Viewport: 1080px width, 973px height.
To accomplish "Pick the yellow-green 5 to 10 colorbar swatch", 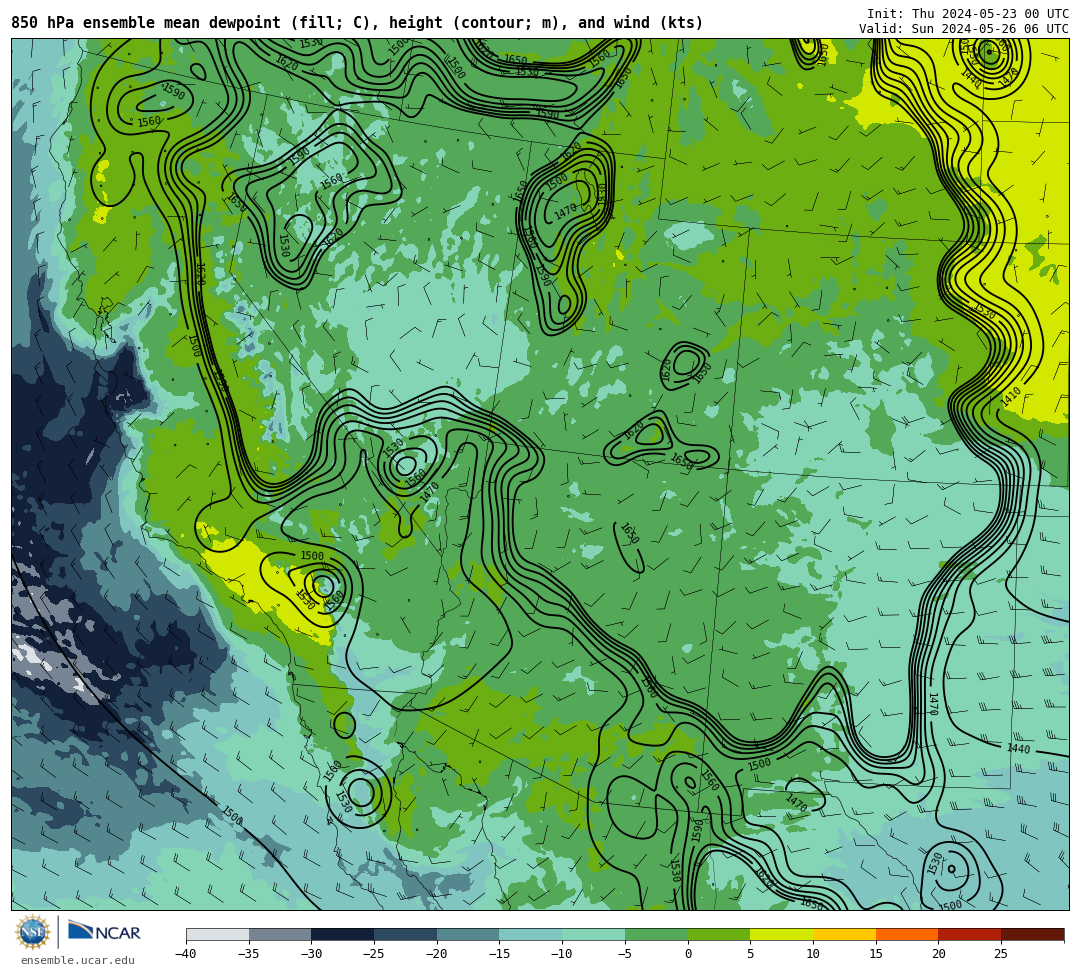I will tap(782, 934).
